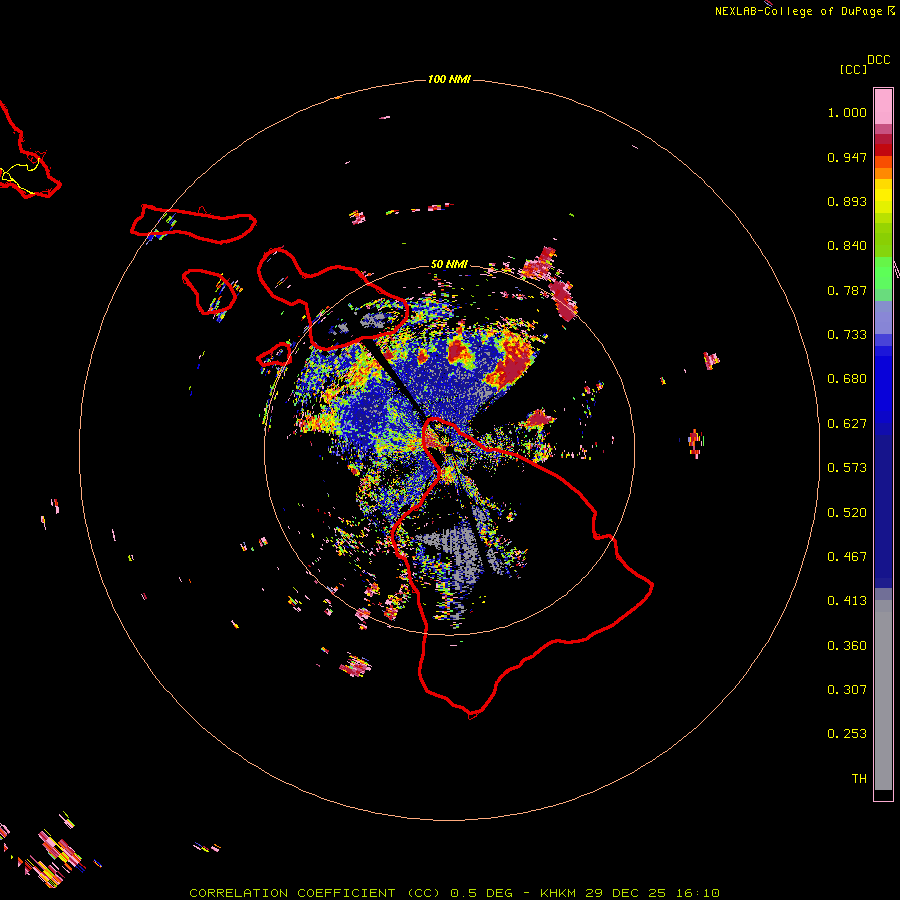Click the 0.893 scale value
The width and height of the screenshot is (900, 900).
pyautogui.click(x=847, y=201)
